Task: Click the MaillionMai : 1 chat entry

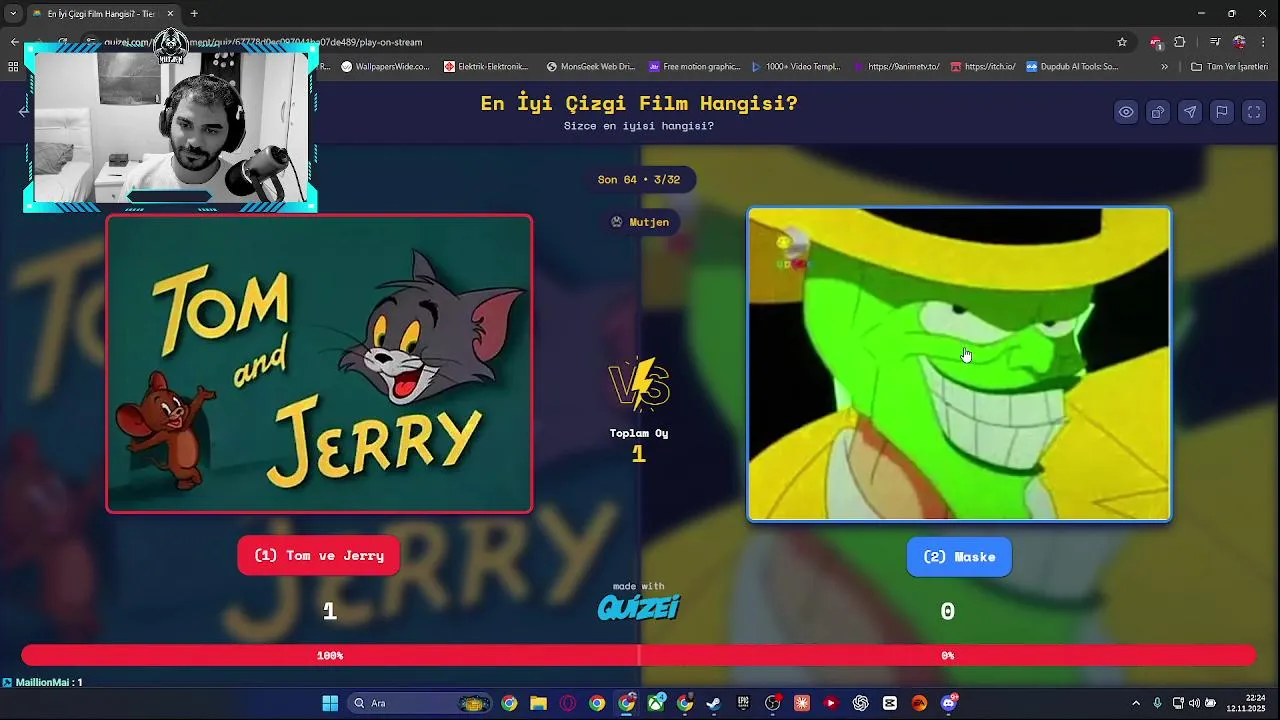Action: coord(48,682)
